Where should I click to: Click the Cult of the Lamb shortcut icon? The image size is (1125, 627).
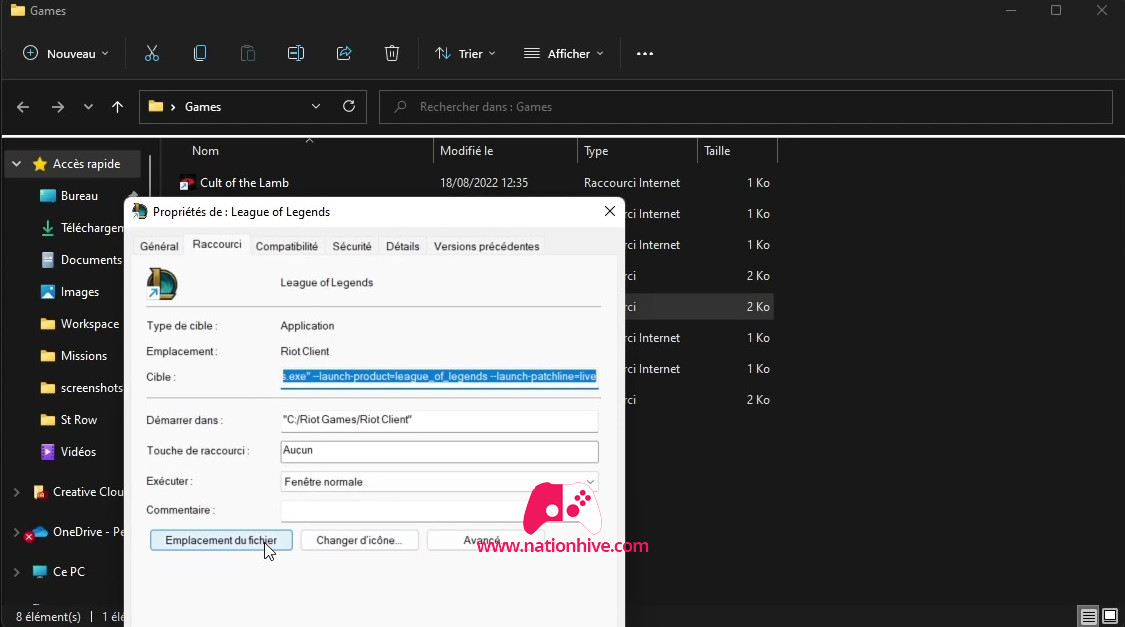(187, 183)
